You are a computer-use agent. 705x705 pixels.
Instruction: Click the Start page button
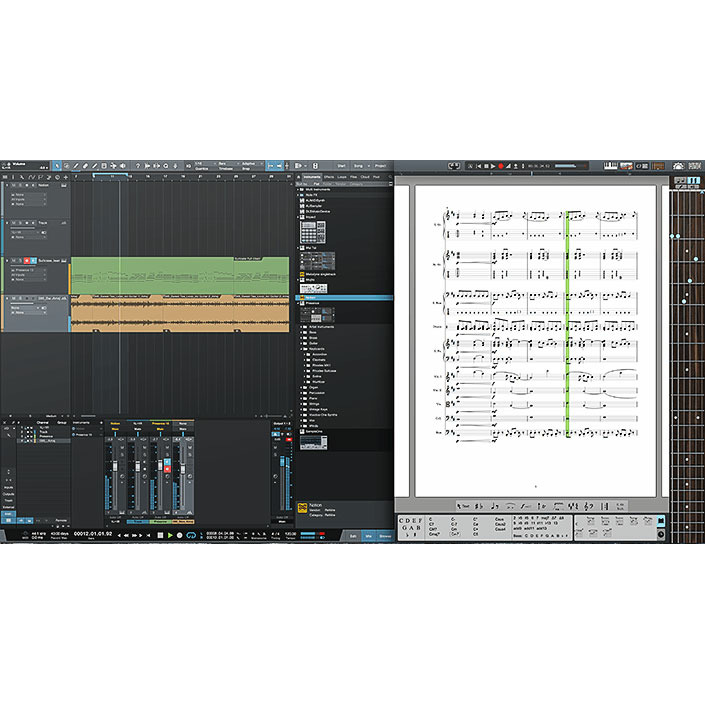[x=341, y=165]
